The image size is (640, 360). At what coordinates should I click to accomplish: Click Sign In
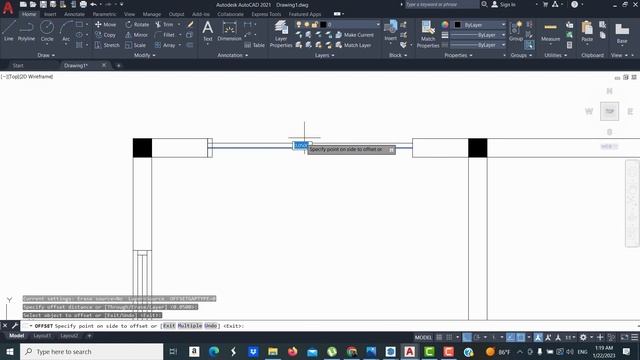(503, 4)
